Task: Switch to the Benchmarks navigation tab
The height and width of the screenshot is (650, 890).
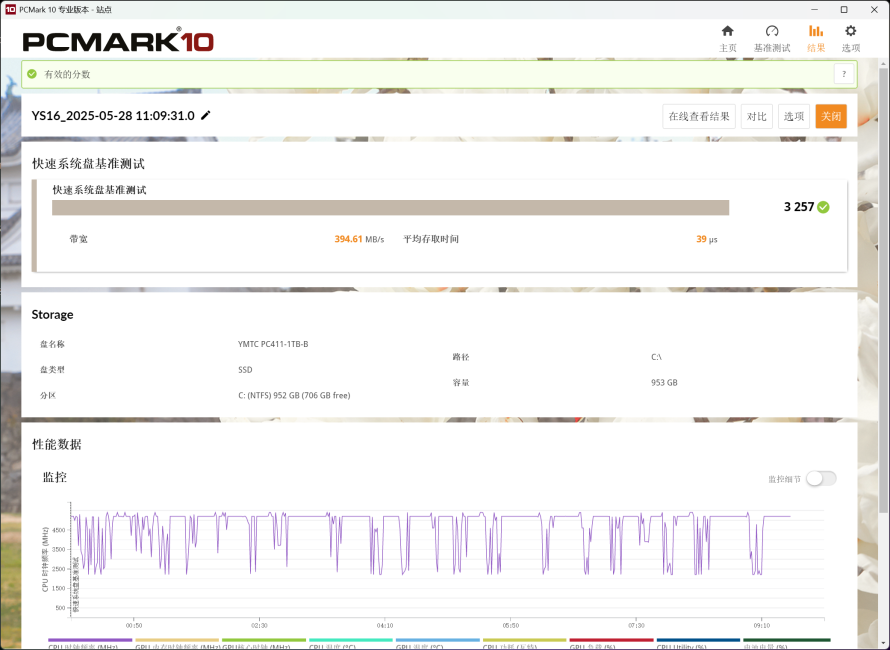Action: tap(772, 33)
